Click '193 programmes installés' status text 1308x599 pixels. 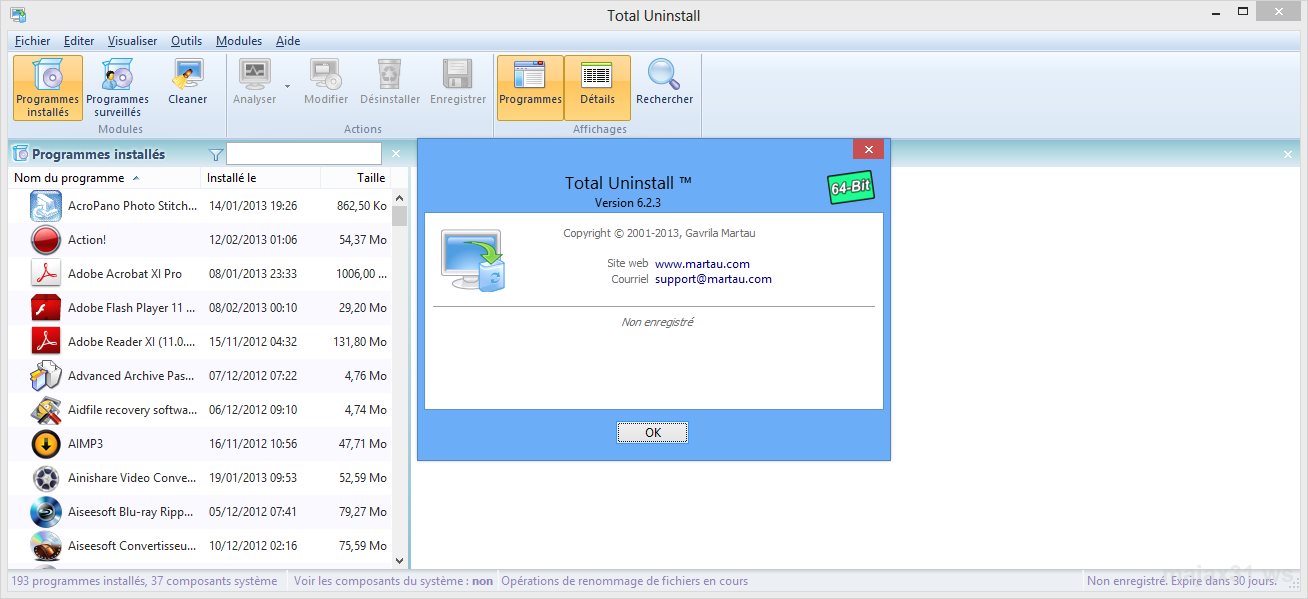[x=145, y=581]
